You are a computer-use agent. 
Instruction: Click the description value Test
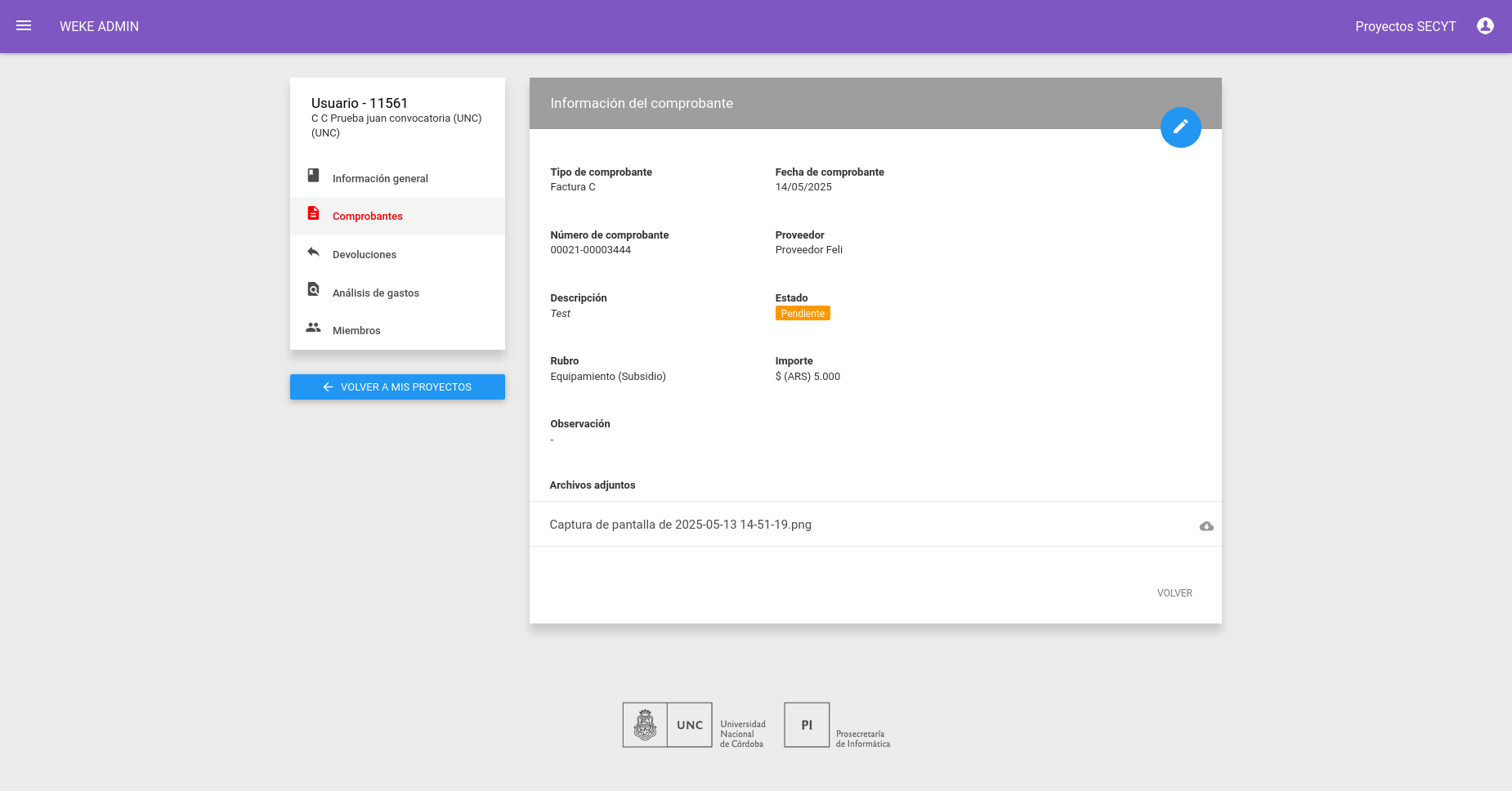(x=561, y=314)
